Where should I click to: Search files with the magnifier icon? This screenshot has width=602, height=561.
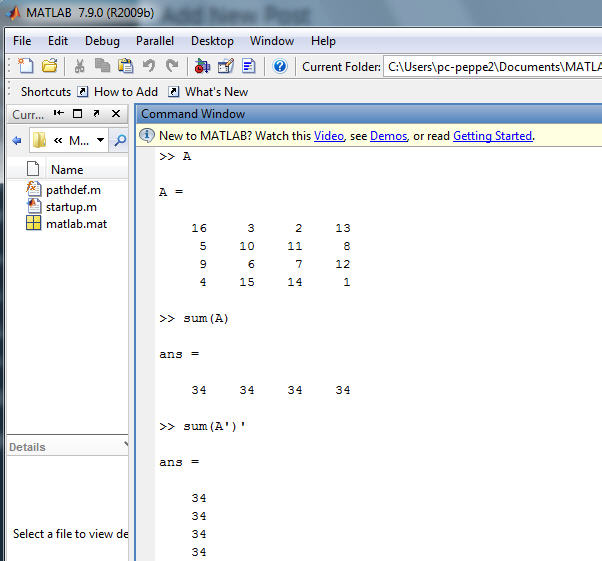tap(120, 141)
